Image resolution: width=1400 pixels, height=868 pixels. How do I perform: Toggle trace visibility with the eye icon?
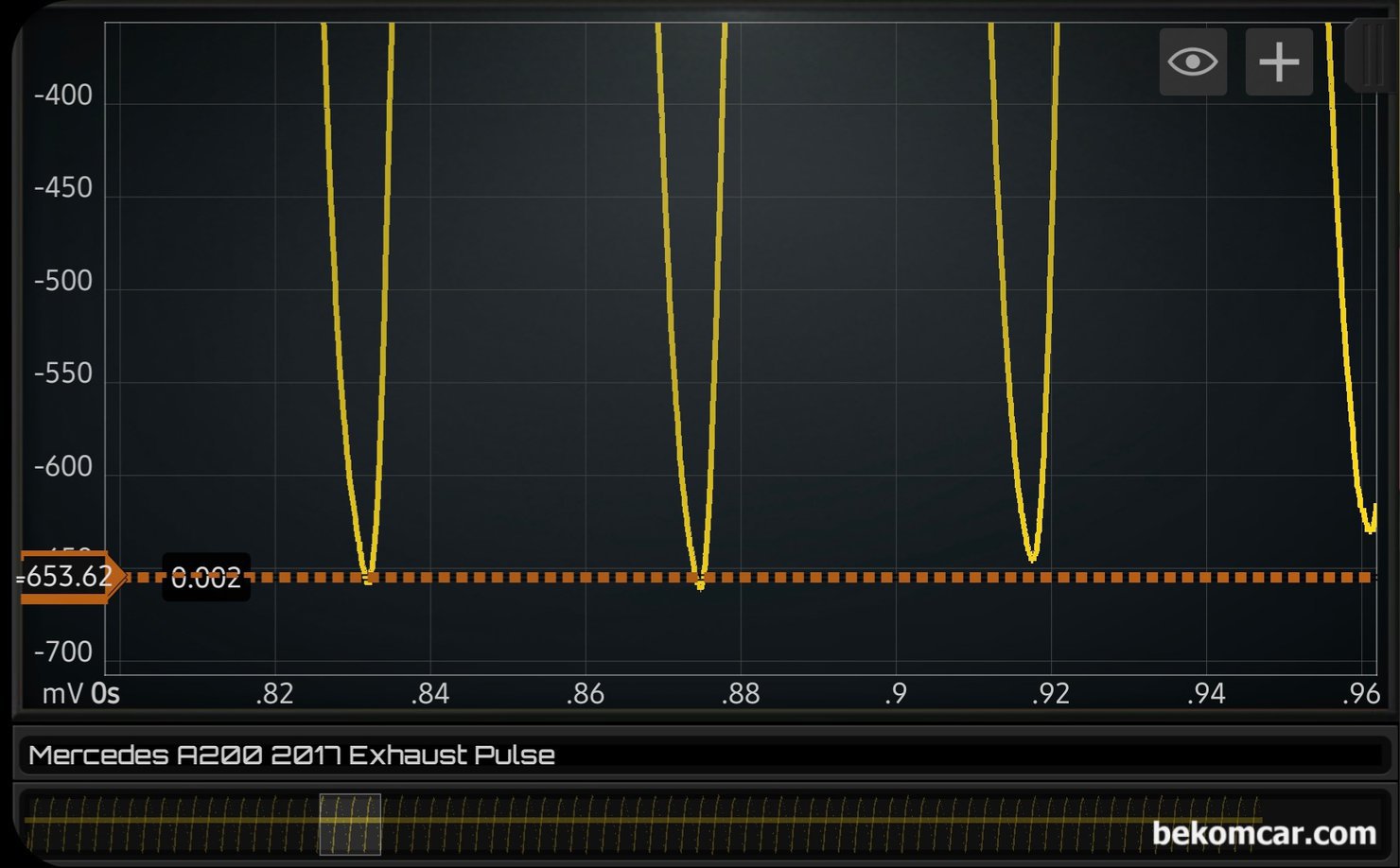(1193, 62)
